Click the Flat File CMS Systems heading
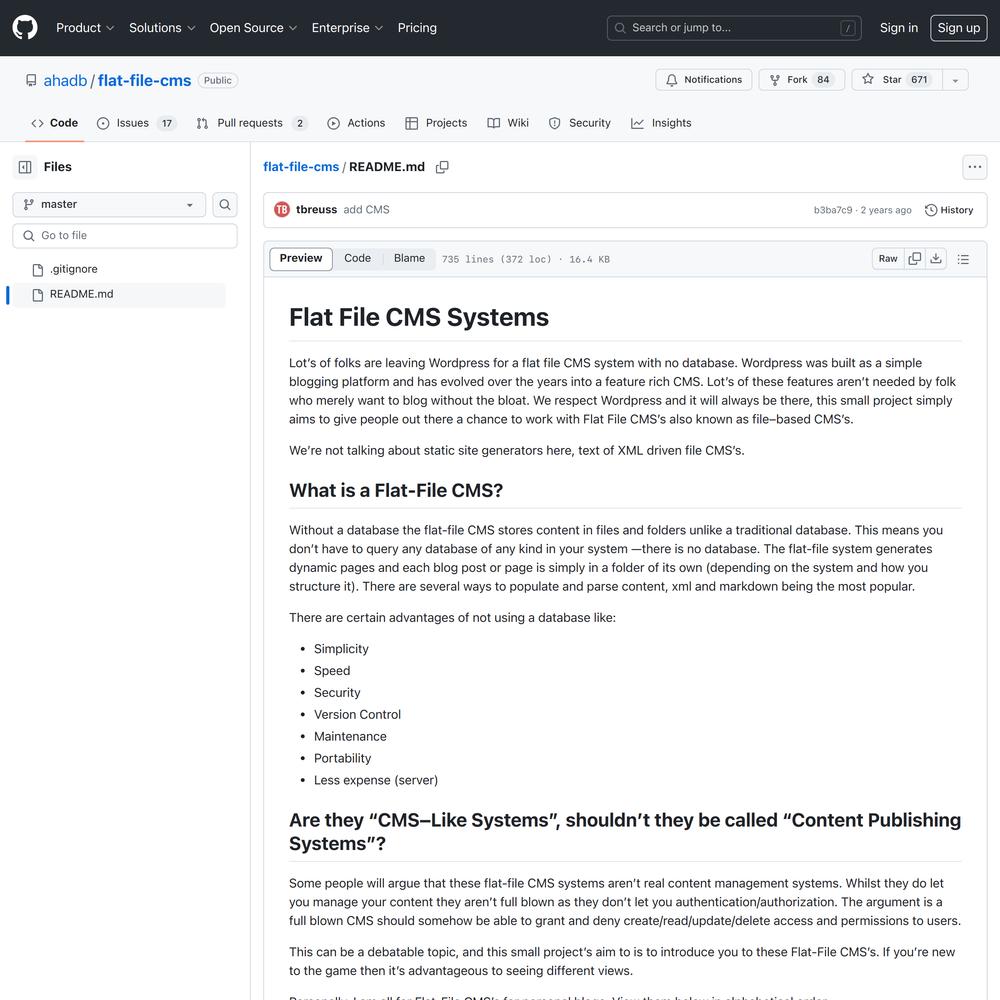 pos(419,318)
